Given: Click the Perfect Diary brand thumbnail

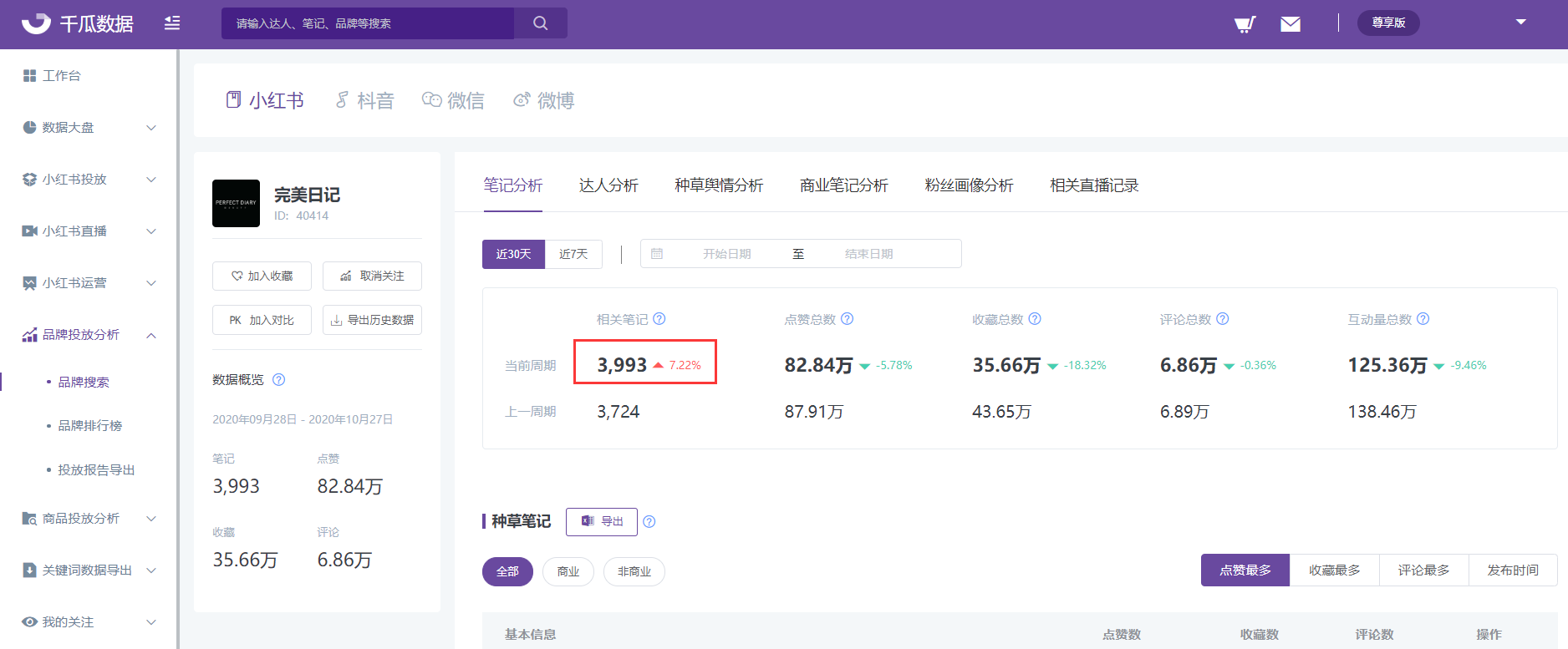Looking at the screenshot, I should tap(236, 203).
